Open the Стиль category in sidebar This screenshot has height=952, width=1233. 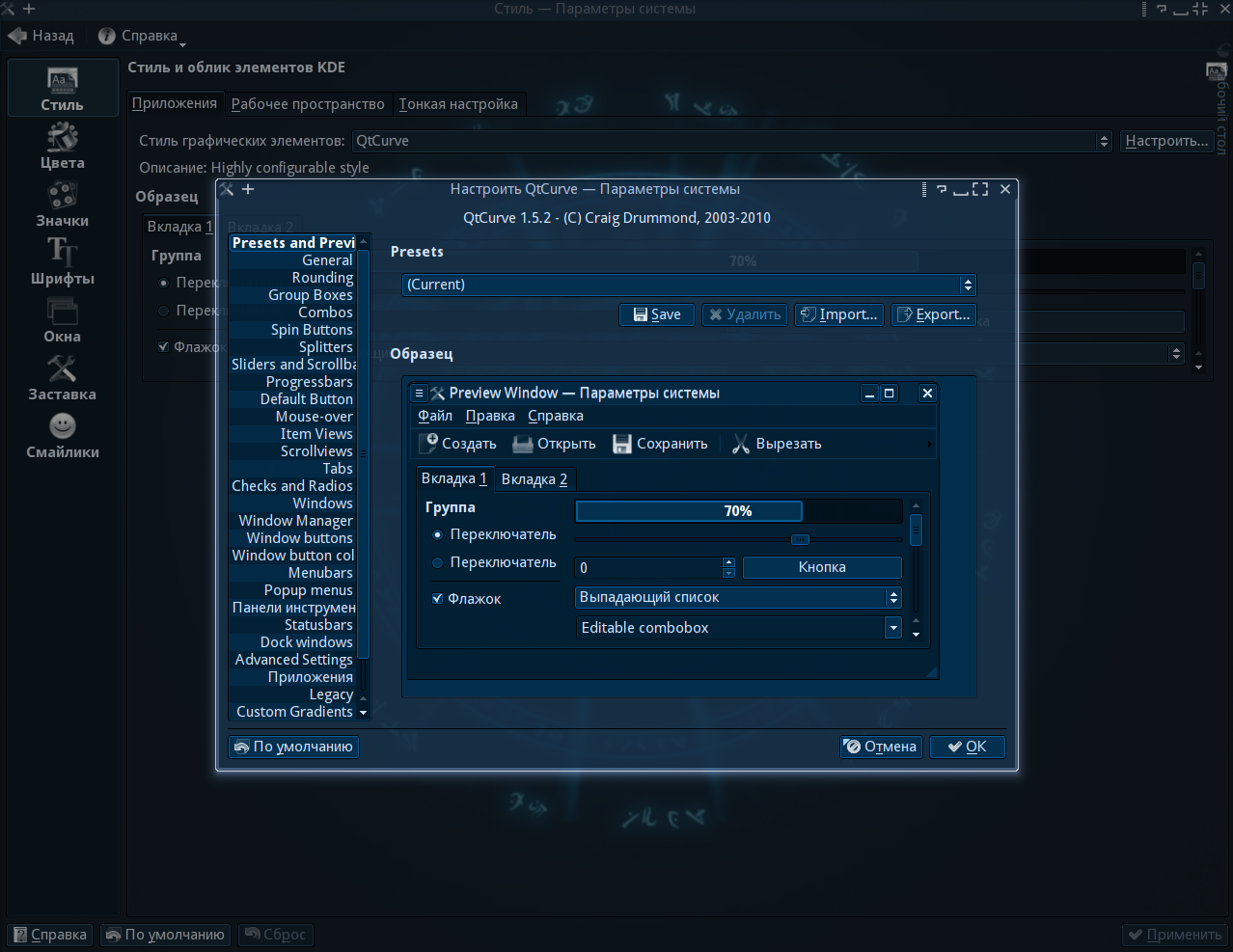pyautogui.click(x=62, y=88)
